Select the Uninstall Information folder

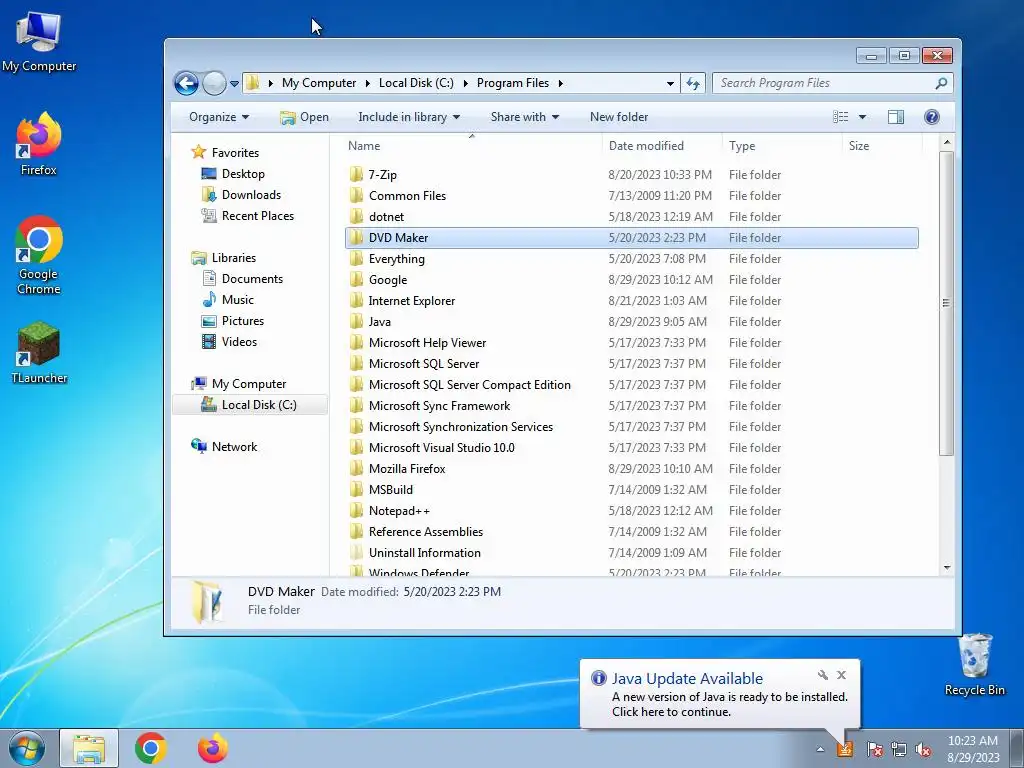(424, 552)
